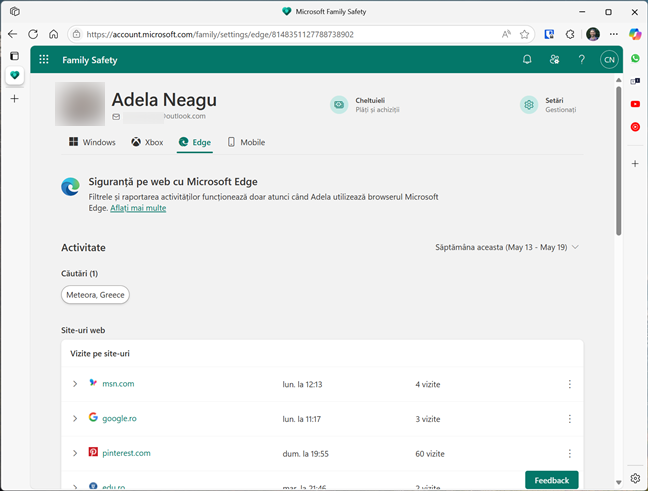The width and height of the screenshot is (648, 491).
Task: Click the Căutări (1) heading
Action: coord(79,274)
